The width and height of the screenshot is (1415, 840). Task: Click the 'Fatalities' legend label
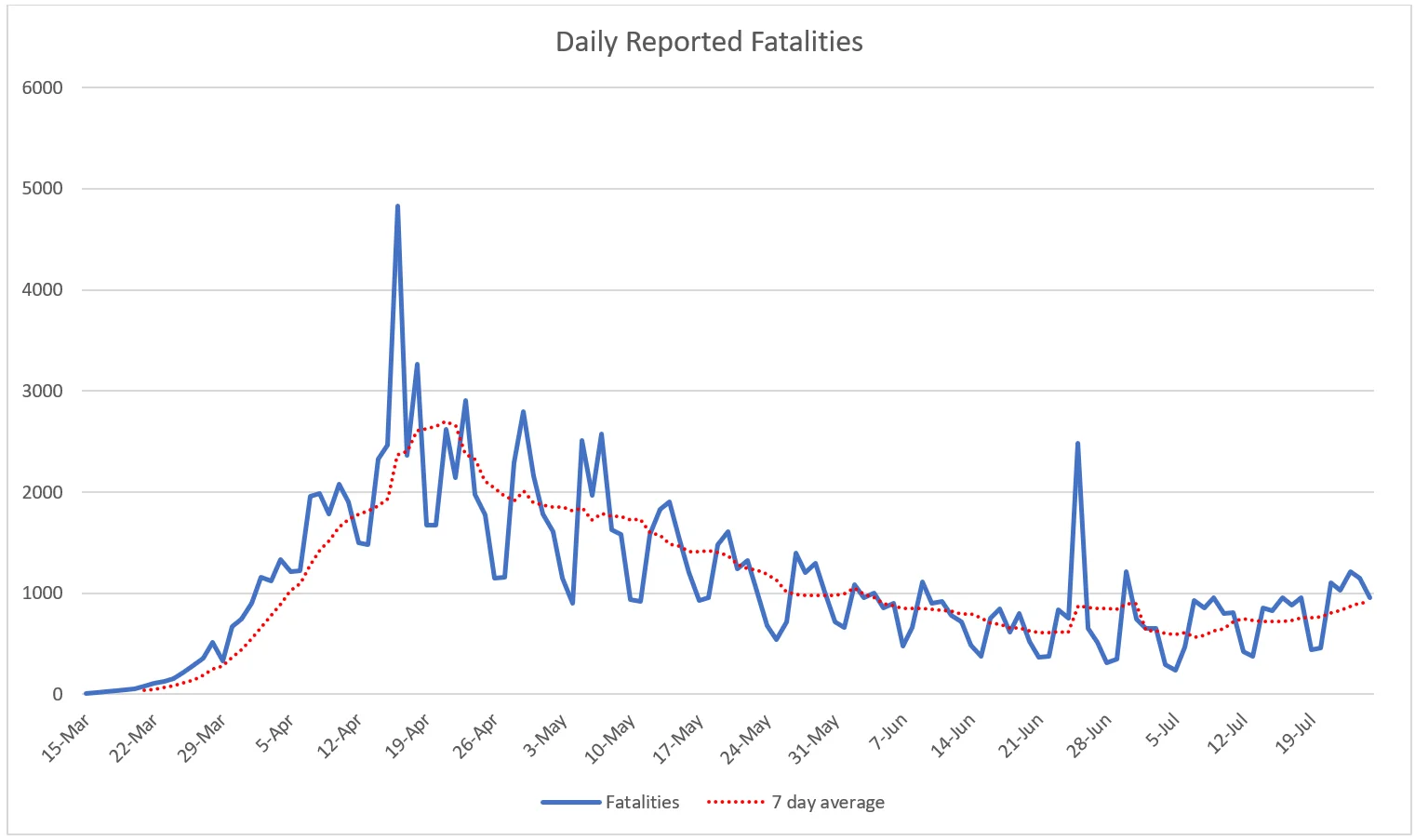(x=642, y=802)
